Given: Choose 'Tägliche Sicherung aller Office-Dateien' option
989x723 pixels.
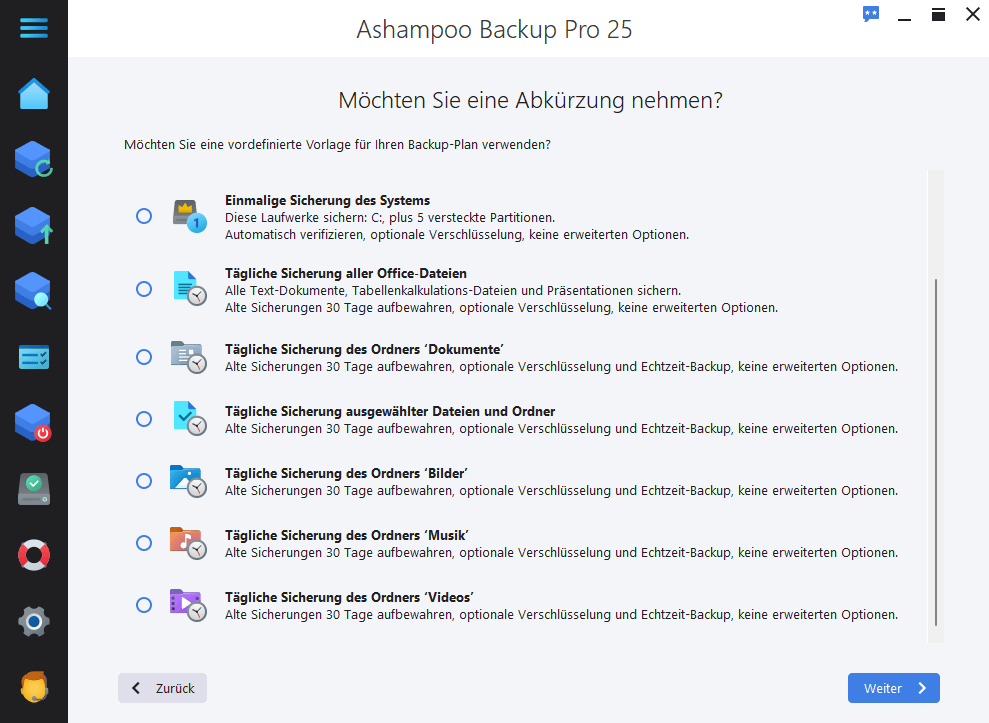Looking at the screenshot, I should click(144, 289).
